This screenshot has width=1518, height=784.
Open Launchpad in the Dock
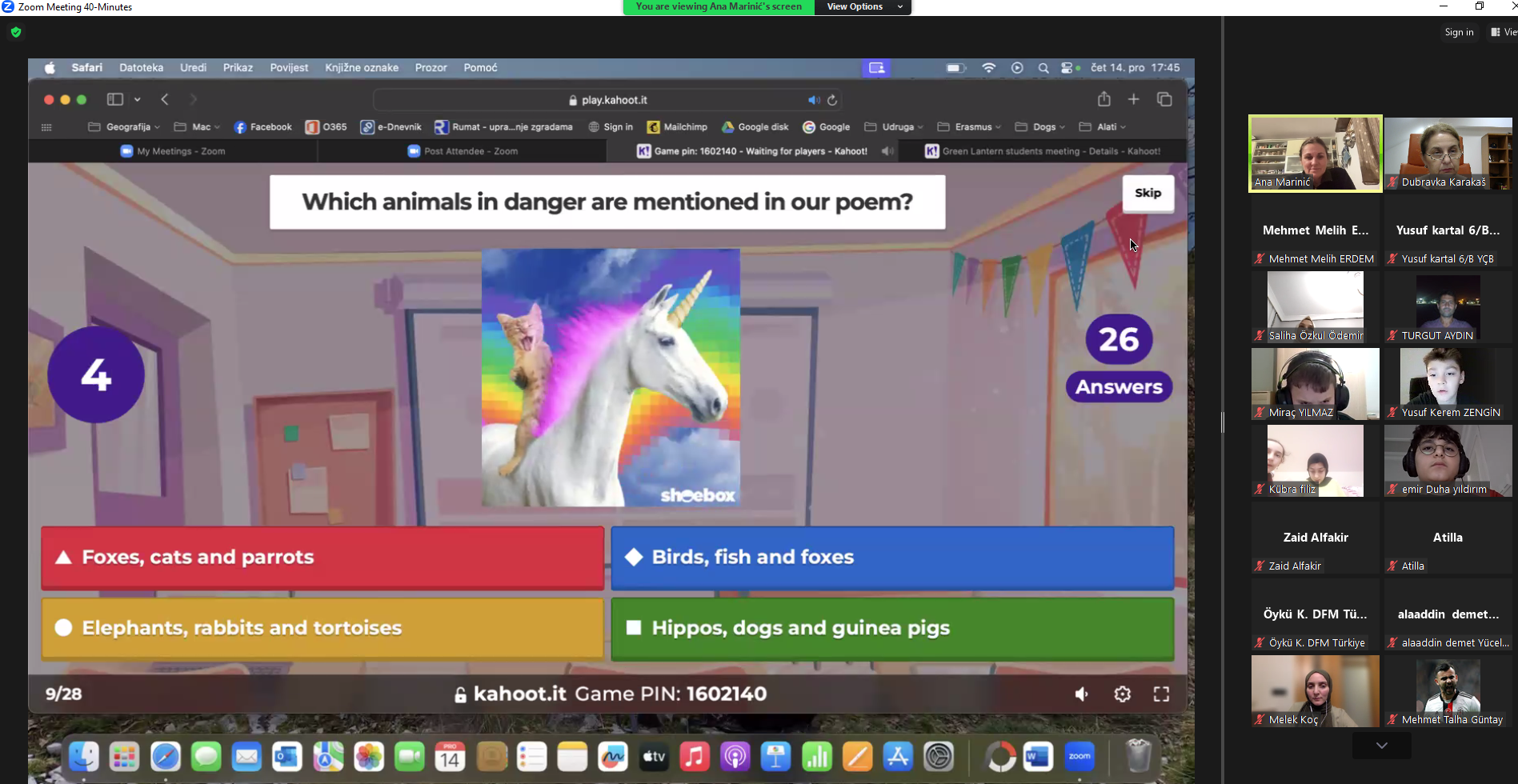coord(124,756)
